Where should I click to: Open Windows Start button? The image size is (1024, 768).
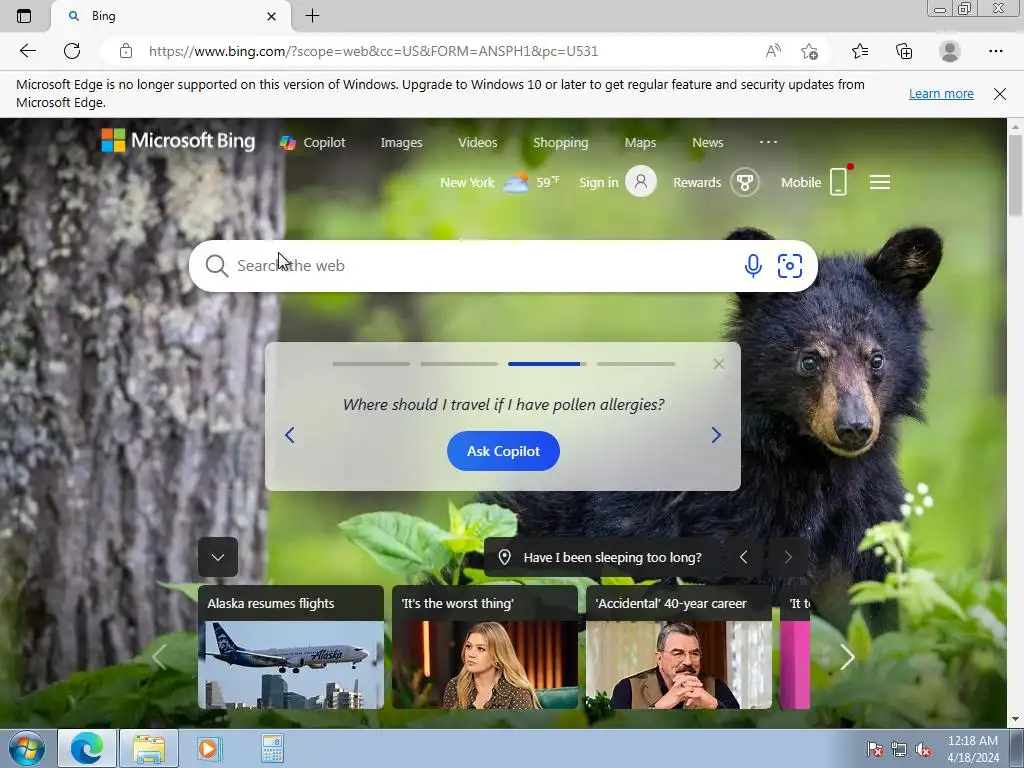(27, 748)
